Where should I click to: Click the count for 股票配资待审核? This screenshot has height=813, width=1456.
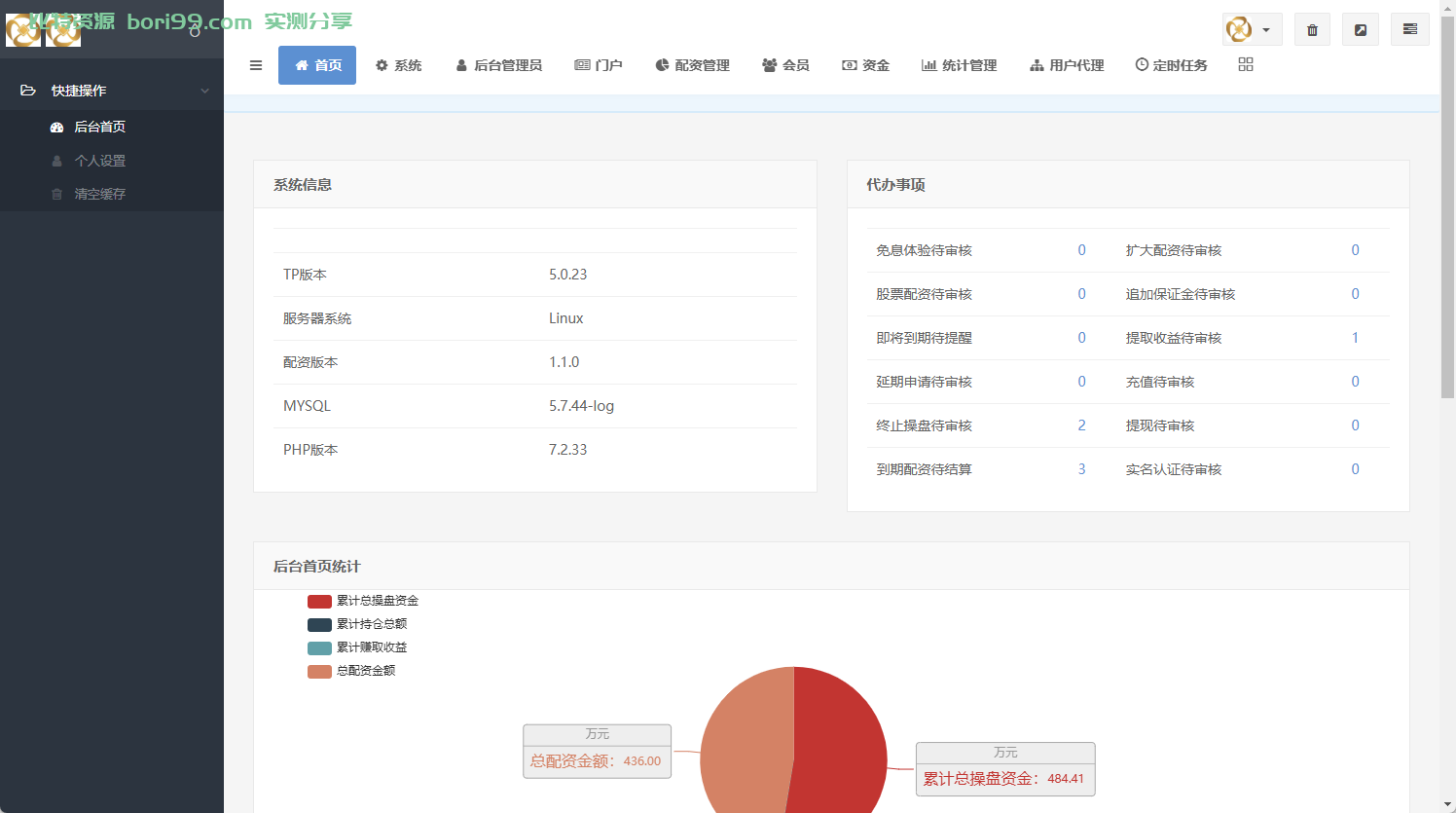(1081, 294)
